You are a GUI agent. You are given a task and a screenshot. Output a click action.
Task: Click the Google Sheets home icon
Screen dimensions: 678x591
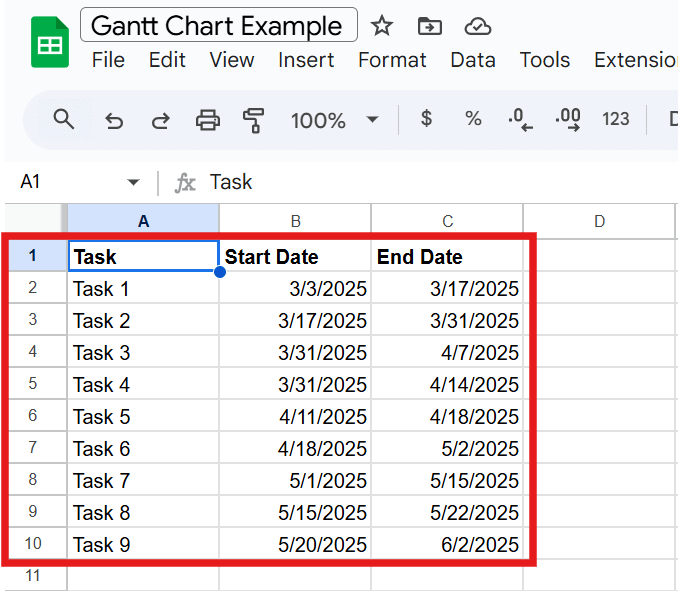point(49,43)
